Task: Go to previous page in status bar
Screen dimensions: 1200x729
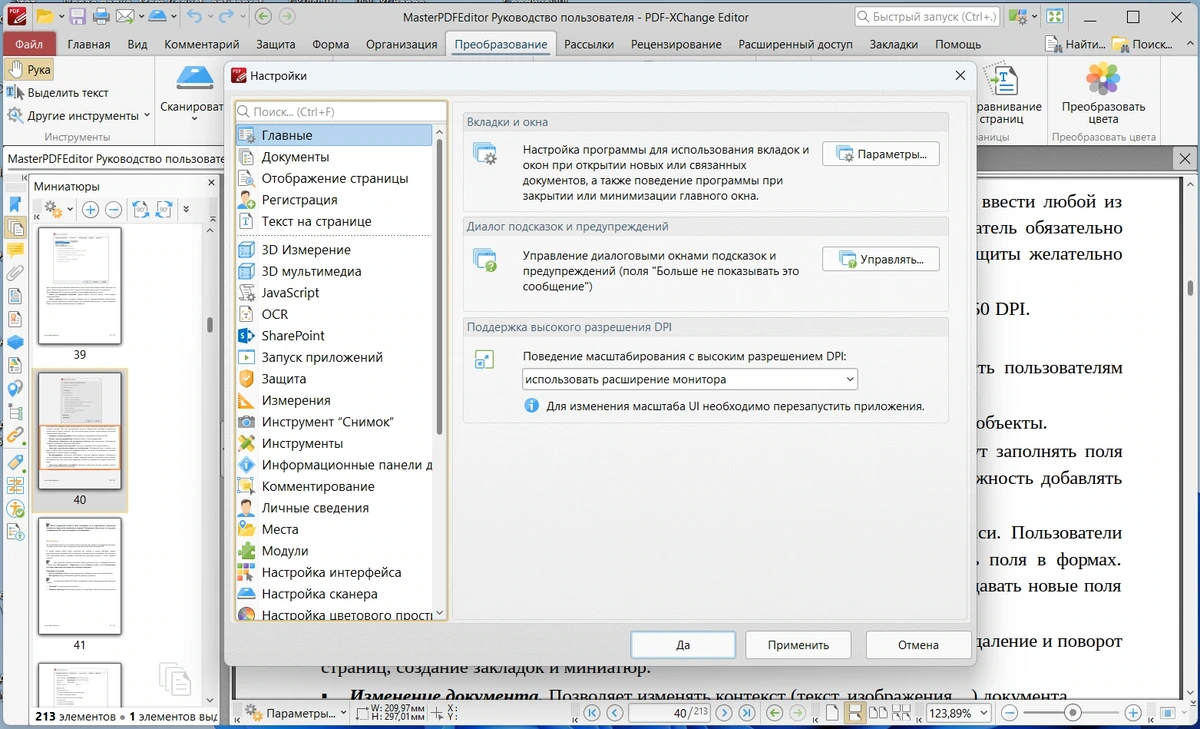Action: (x=614, y=713)
